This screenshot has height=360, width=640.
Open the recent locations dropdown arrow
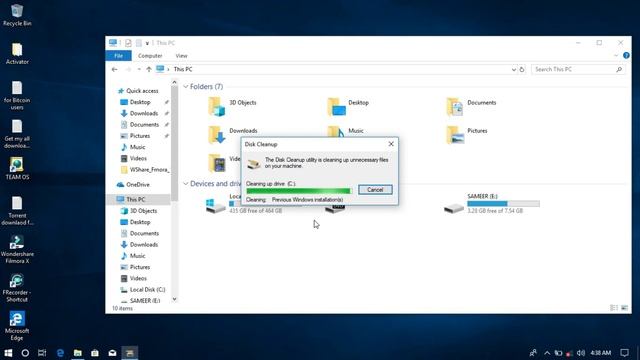[139, 69]
